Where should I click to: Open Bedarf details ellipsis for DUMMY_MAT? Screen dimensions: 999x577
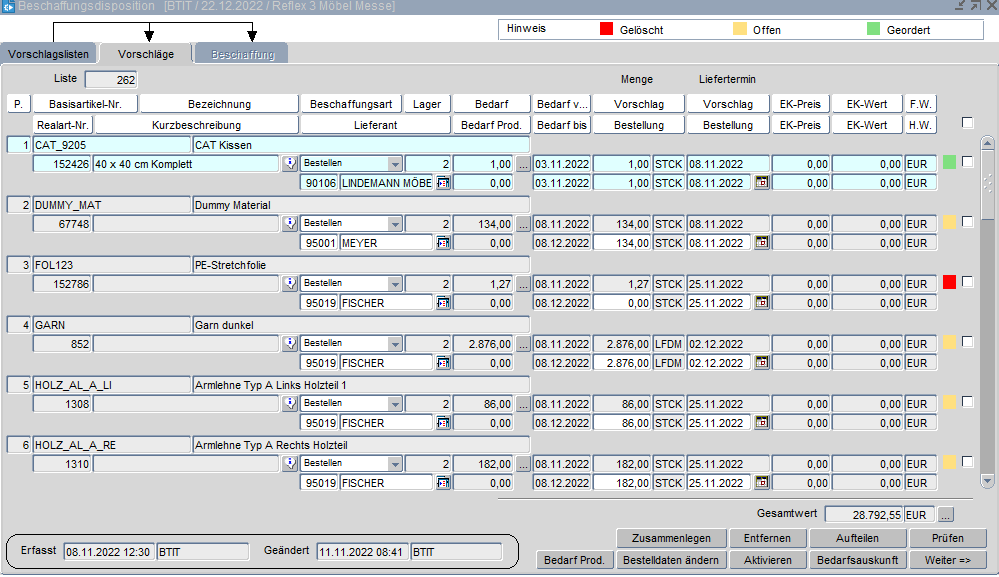(523, 224)
